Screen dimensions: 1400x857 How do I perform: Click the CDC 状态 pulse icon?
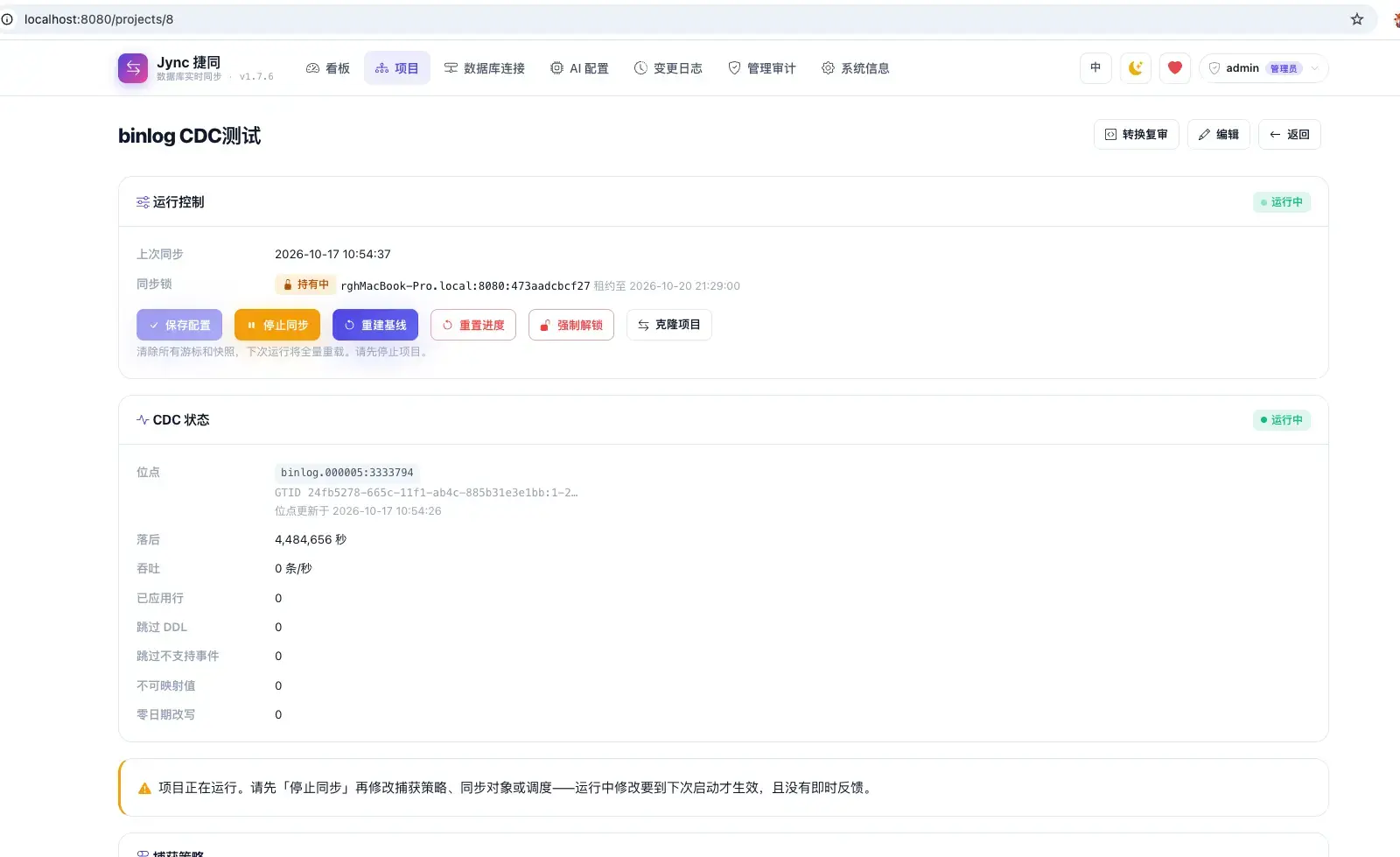point(143,420)
